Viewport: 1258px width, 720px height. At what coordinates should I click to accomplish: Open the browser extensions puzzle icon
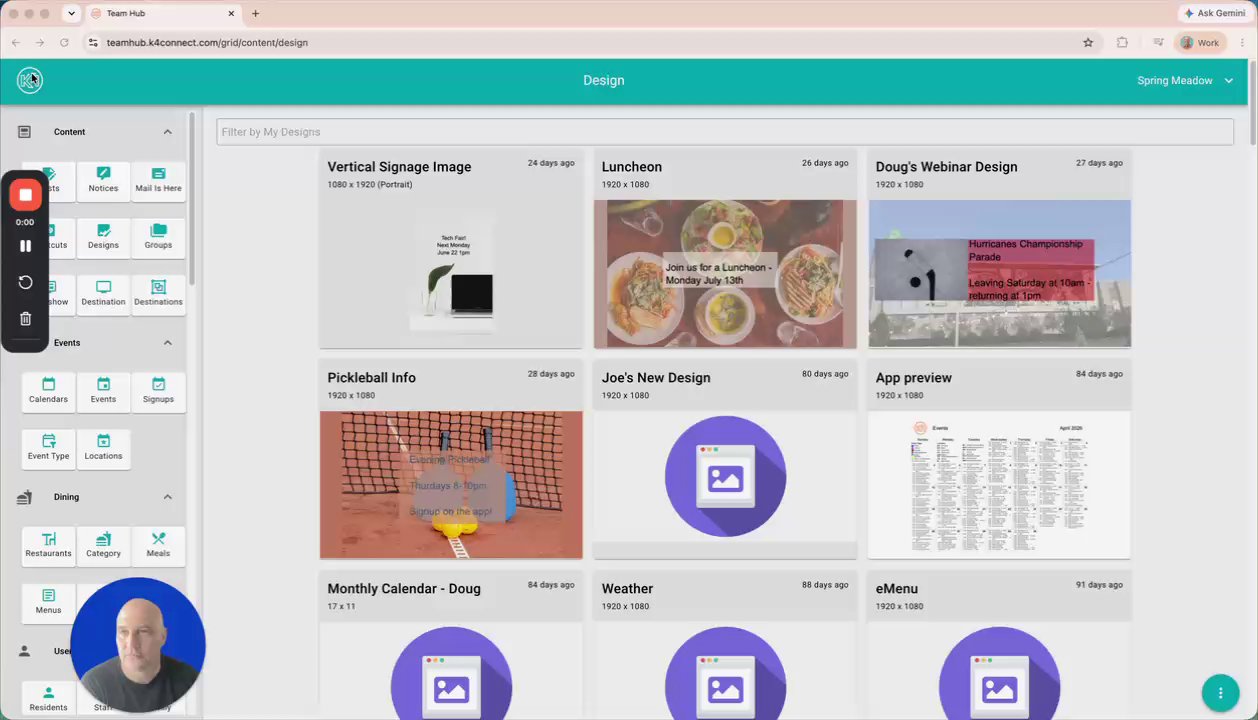pos(1122,42)
